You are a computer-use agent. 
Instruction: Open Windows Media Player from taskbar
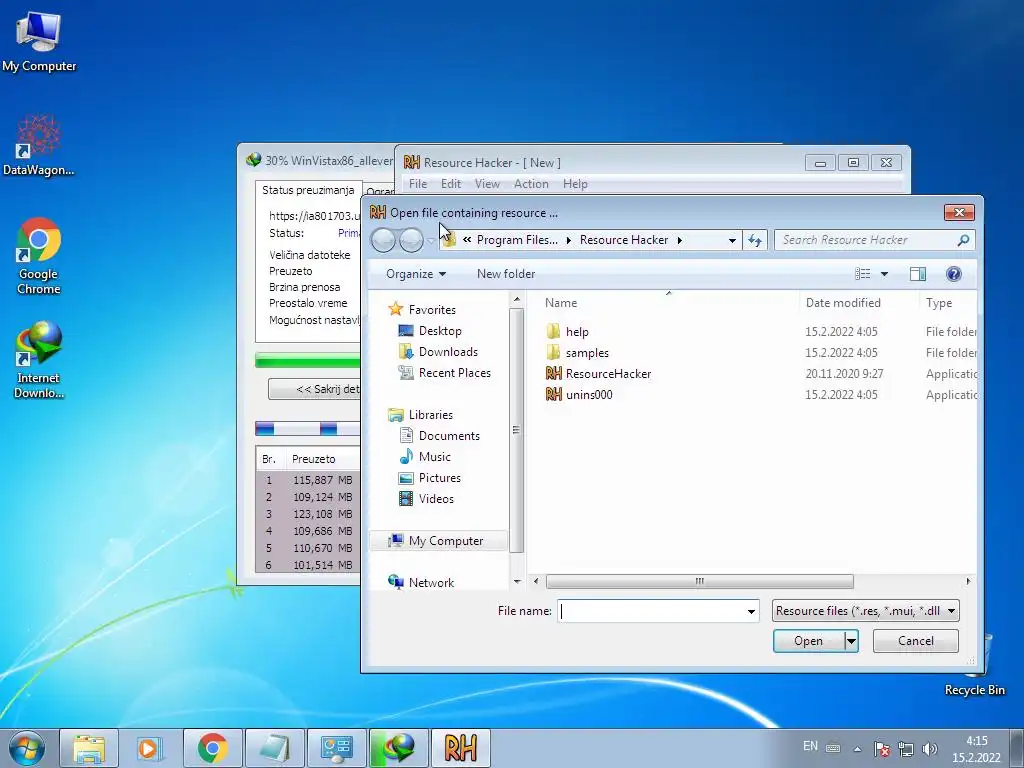[x=150, y=748]
